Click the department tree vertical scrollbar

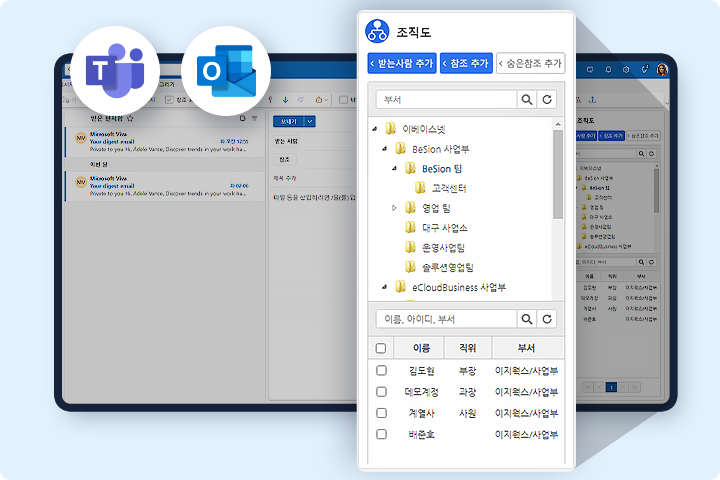tap(558, 175)
